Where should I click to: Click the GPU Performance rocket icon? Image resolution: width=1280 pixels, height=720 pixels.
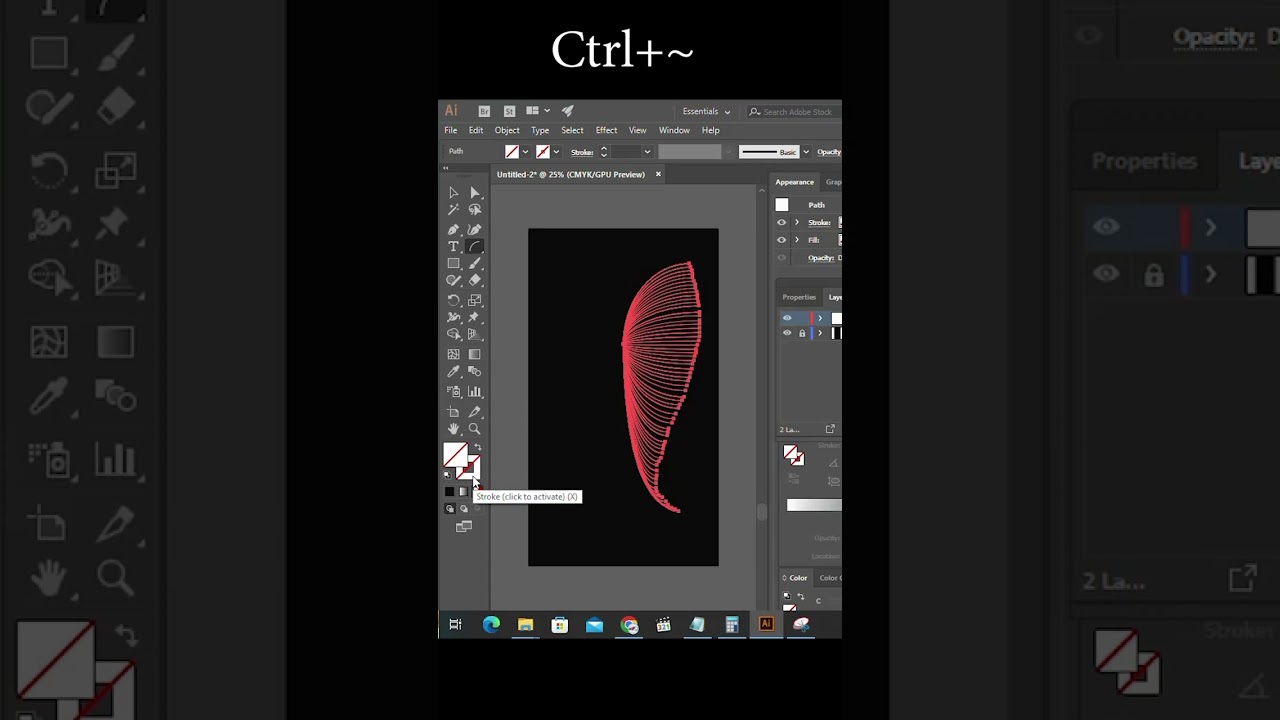coord(568,111)
